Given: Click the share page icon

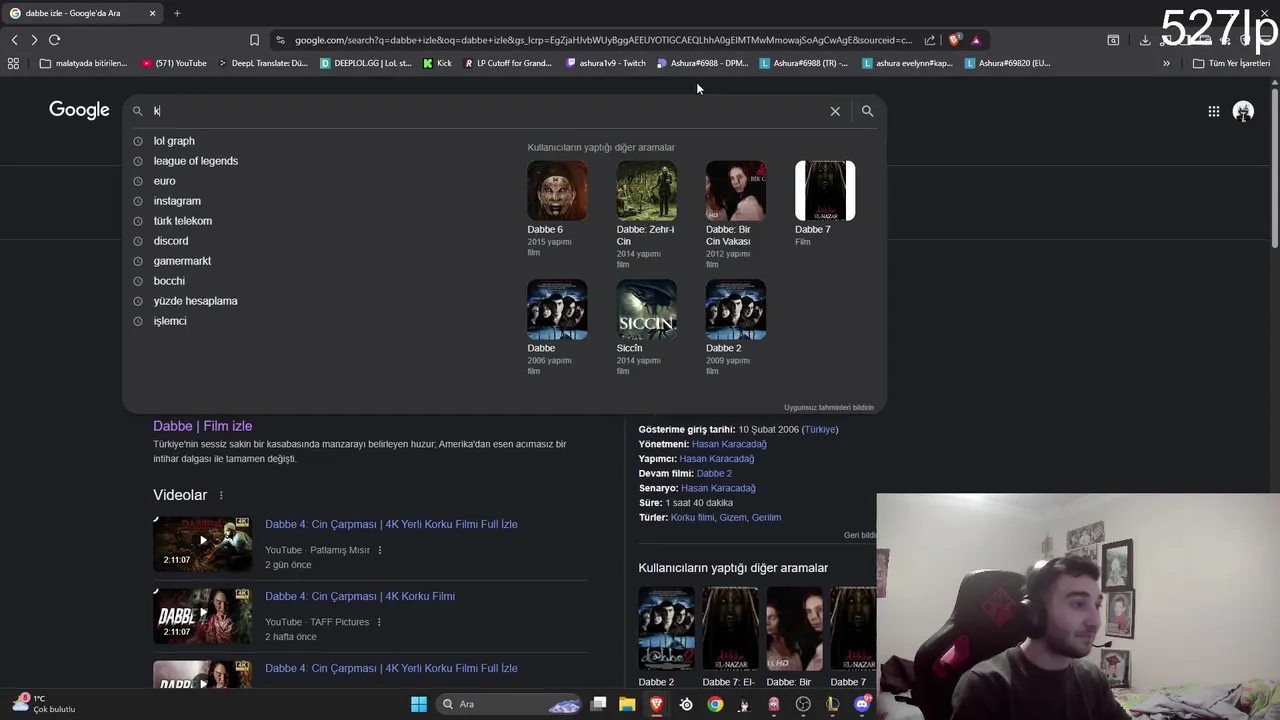Looking at the screenshot, I should click(x=930, y=40).
